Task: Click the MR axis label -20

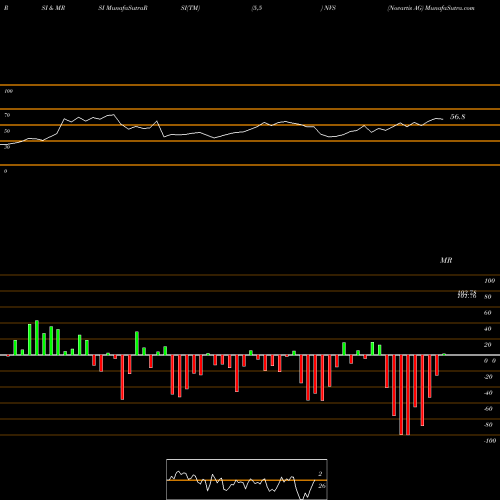Action: [x=488, y=377]
